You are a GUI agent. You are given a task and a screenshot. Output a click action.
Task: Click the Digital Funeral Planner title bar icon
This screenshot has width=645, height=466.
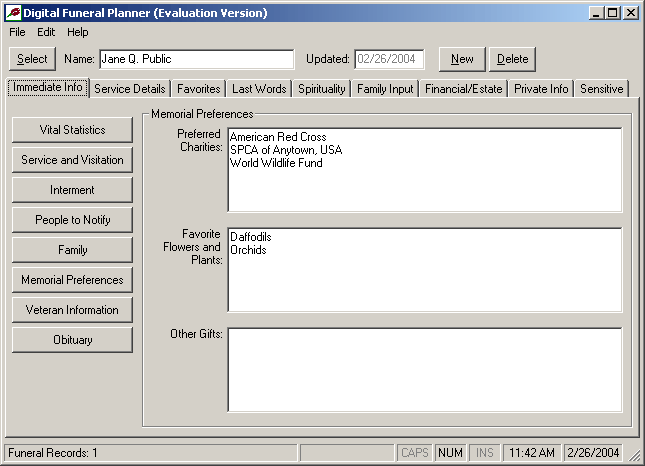pyautogui.click(x=14, y=13)
